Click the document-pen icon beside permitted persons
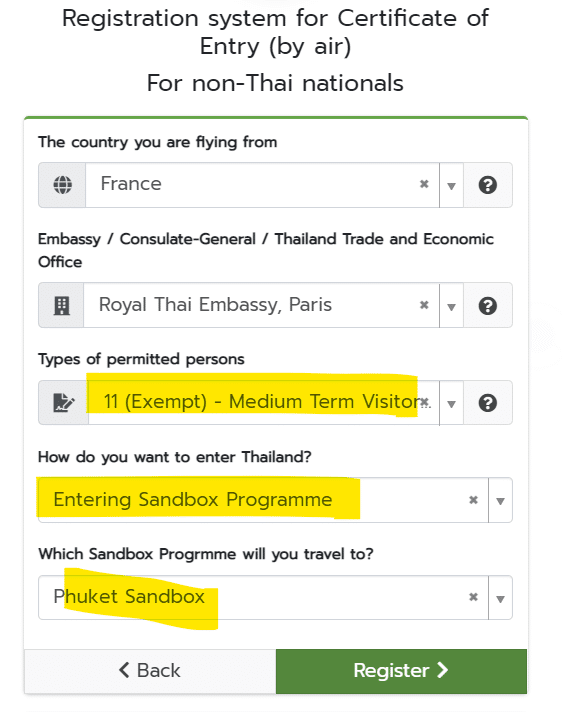 pos(64,403)
